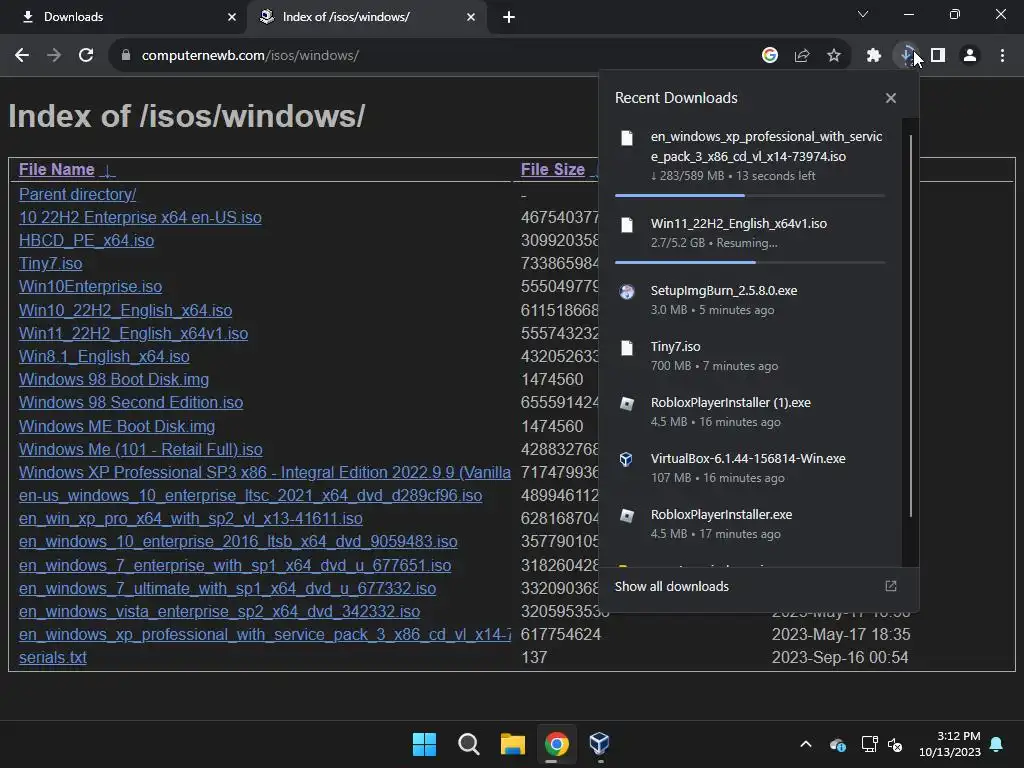Sort by File Size column header
Screen dimensions: 1024x768
click(x=552, y=170)
